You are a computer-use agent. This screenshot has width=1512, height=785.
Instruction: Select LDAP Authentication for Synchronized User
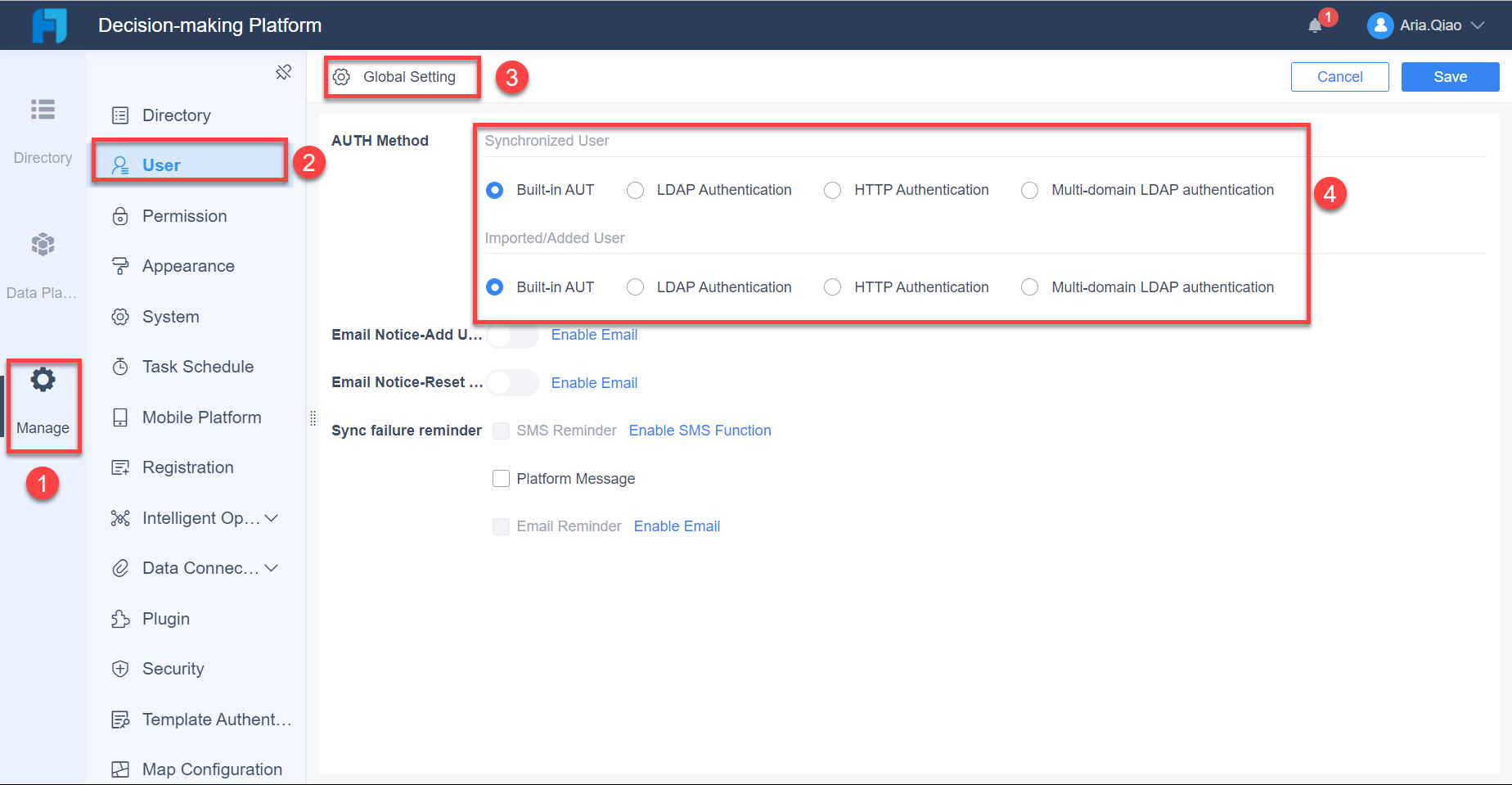(635, 190)
